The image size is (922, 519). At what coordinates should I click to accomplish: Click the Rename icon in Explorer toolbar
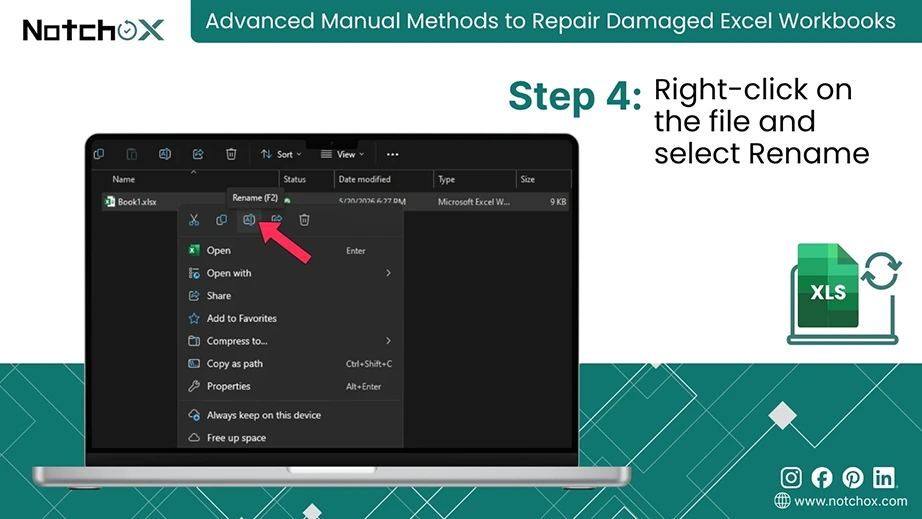[x=165, y=154]
